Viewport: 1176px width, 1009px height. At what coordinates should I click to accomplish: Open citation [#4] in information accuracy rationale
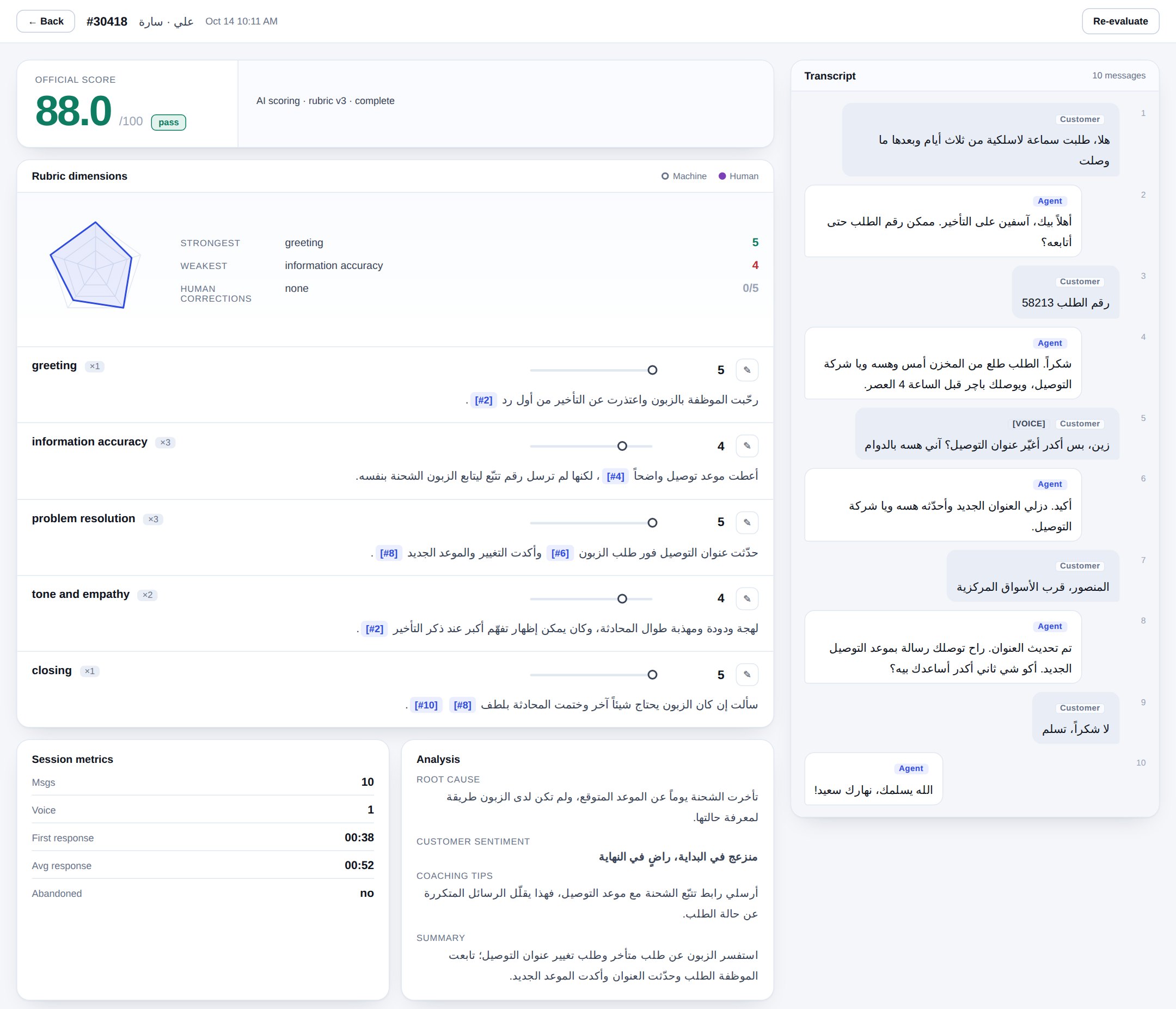click(615, 476)
